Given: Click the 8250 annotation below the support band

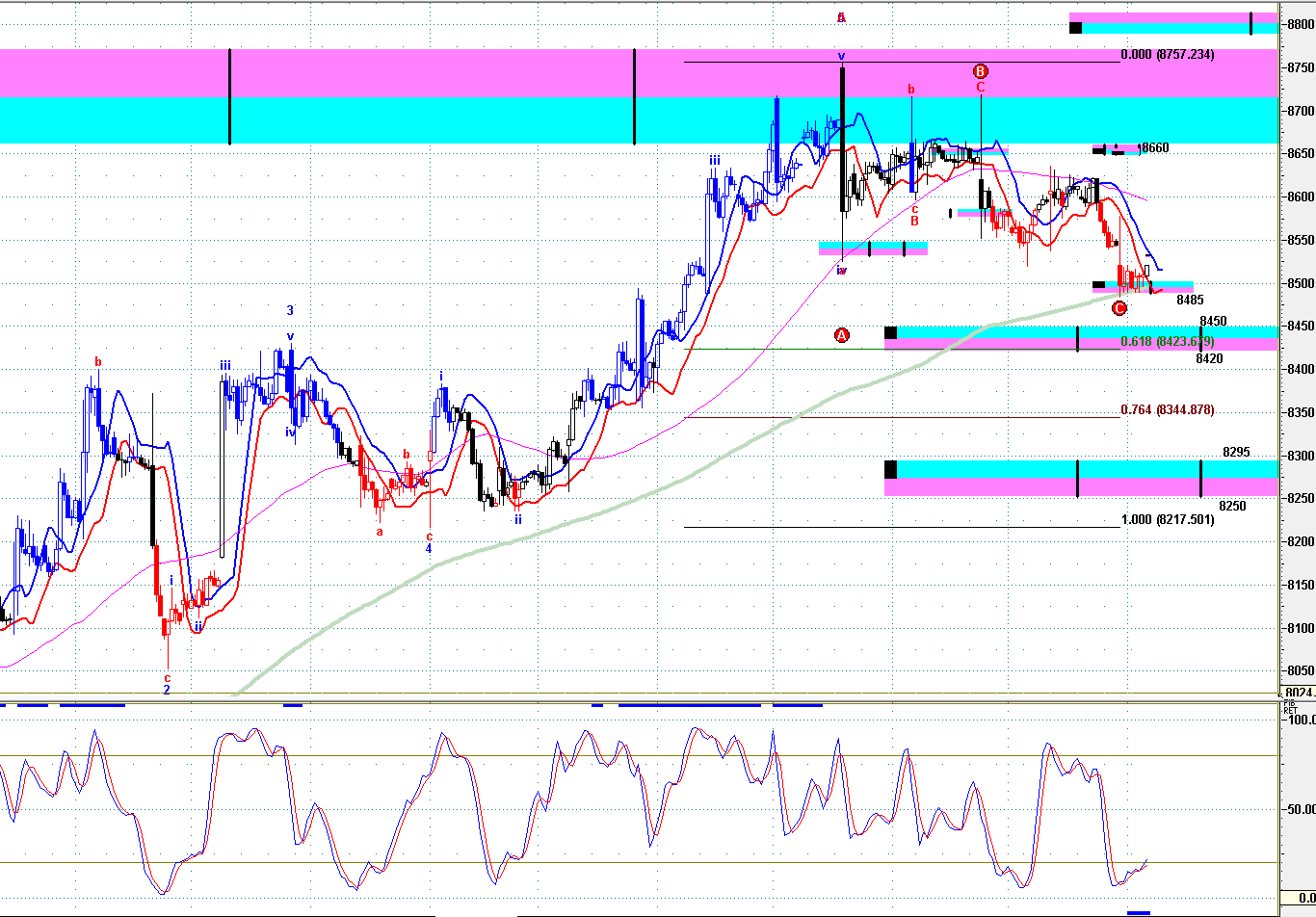Looking at the screenshot, I should point(1232,506).
